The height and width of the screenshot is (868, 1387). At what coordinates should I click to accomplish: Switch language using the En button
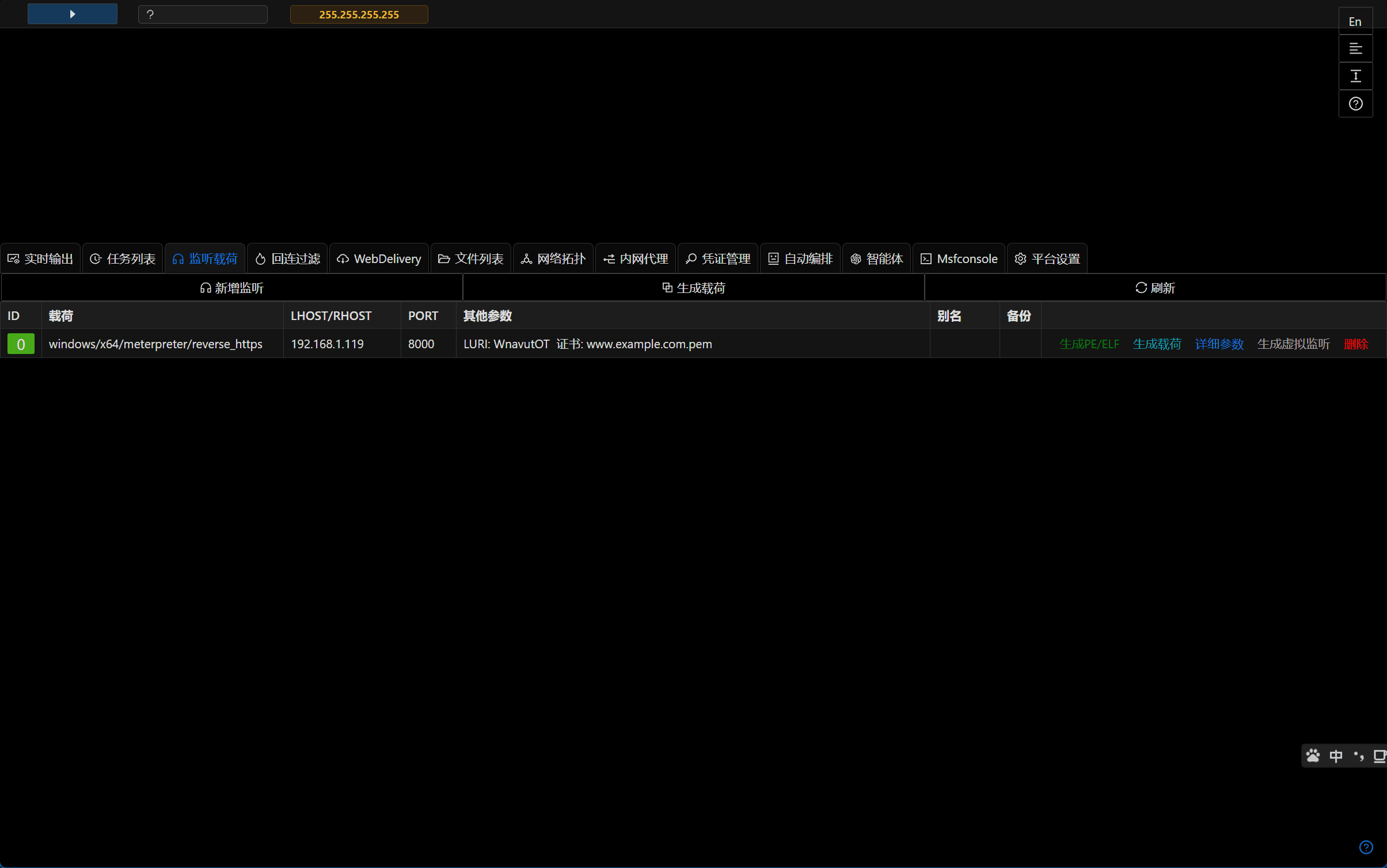pyautogui.click(x=1355, y=22)
